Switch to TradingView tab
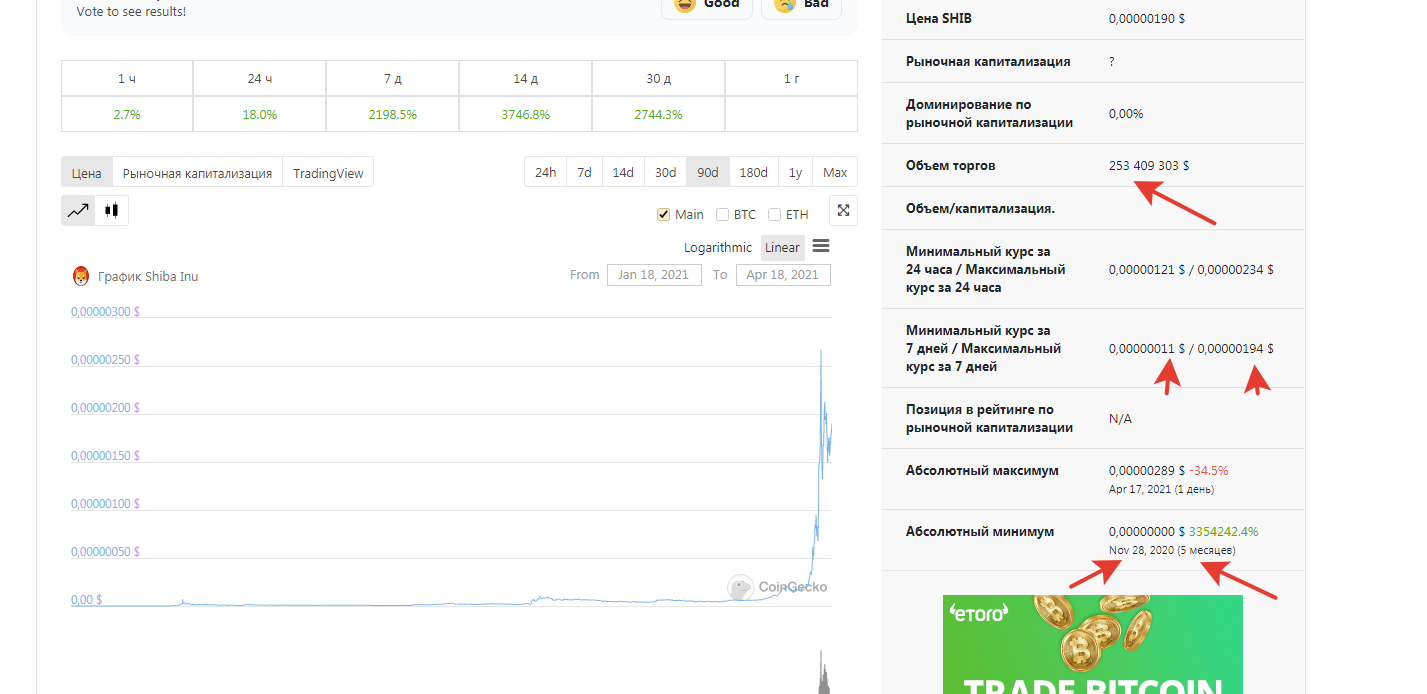Viewport: 1427px width, 694px height. pyautogui.click(x=328, y=172)
